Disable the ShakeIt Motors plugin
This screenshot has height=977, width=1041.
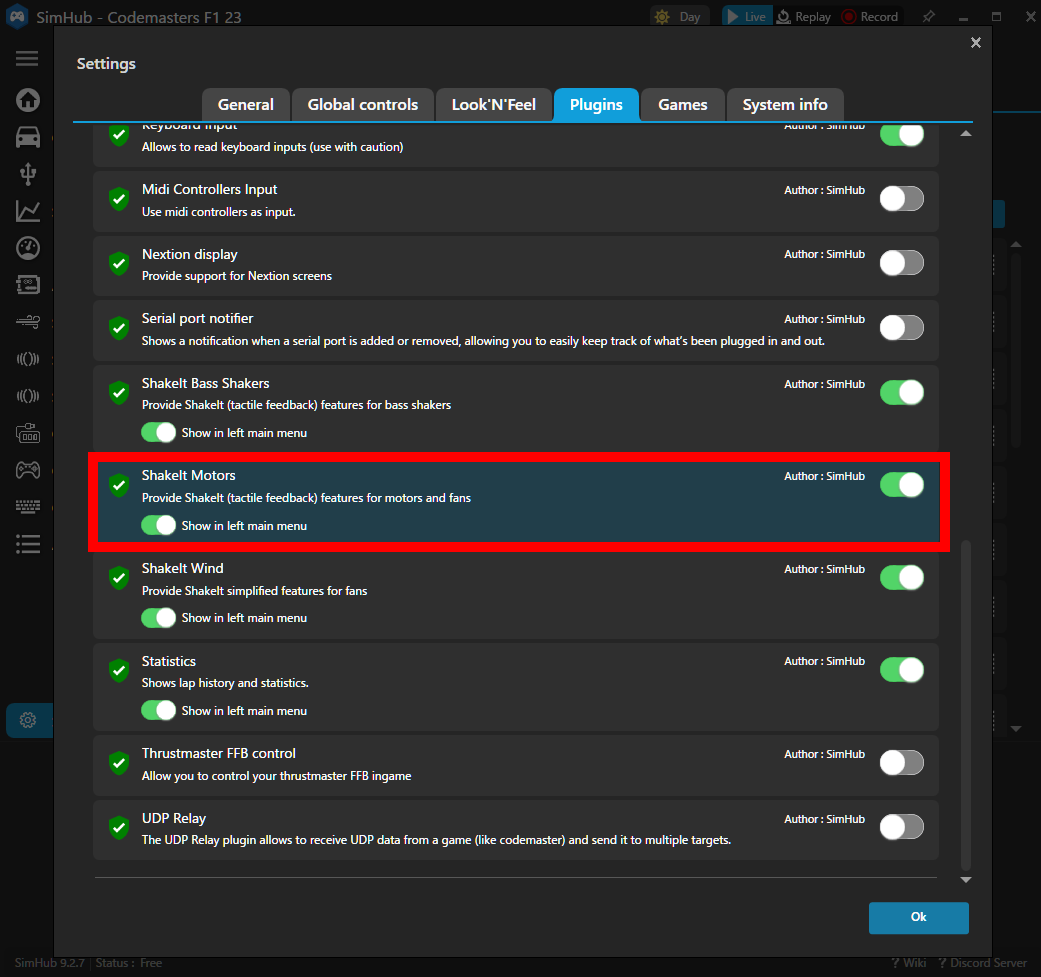pos(902,485)
